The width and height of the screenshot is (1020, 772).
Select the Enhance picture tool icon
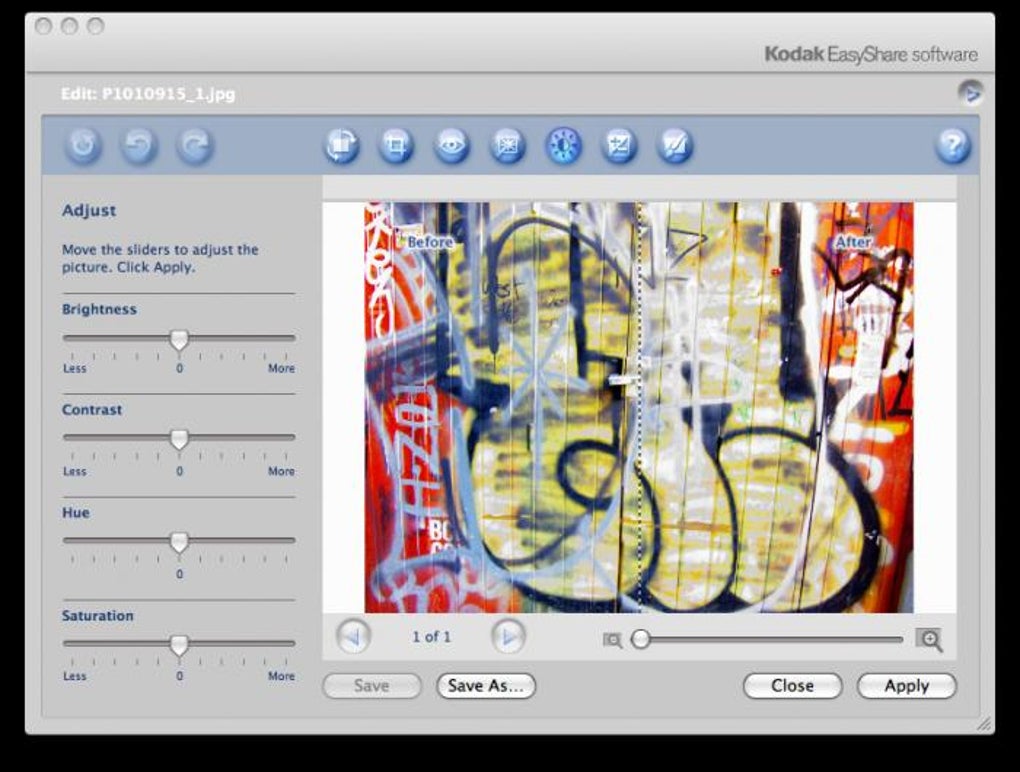point(507,144)
